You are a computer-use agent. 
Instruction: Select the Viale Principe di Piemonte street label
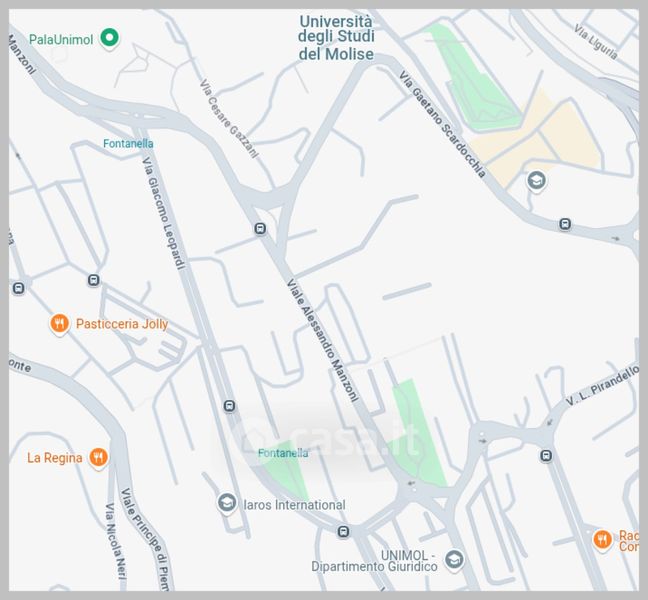pos(145,539)
